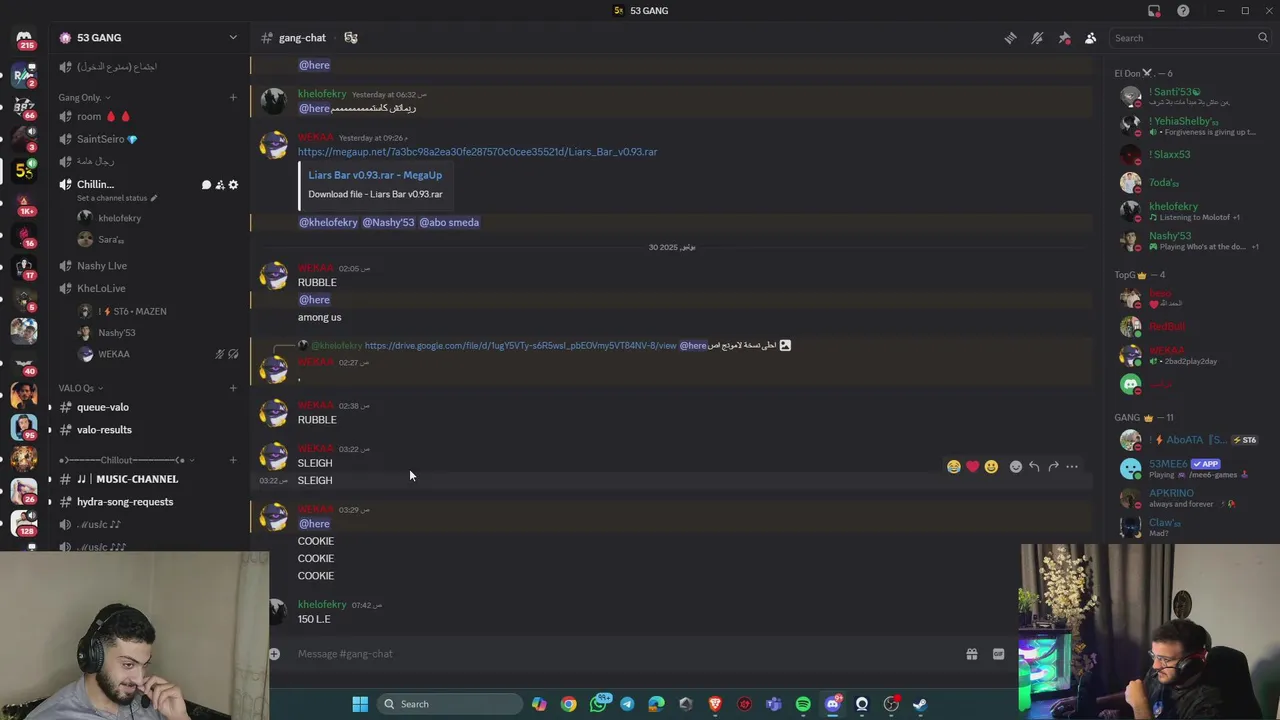The image size is (1280, 720).
Task: React with grinning emoji on SLEIGH message
Action: [991, 467]
